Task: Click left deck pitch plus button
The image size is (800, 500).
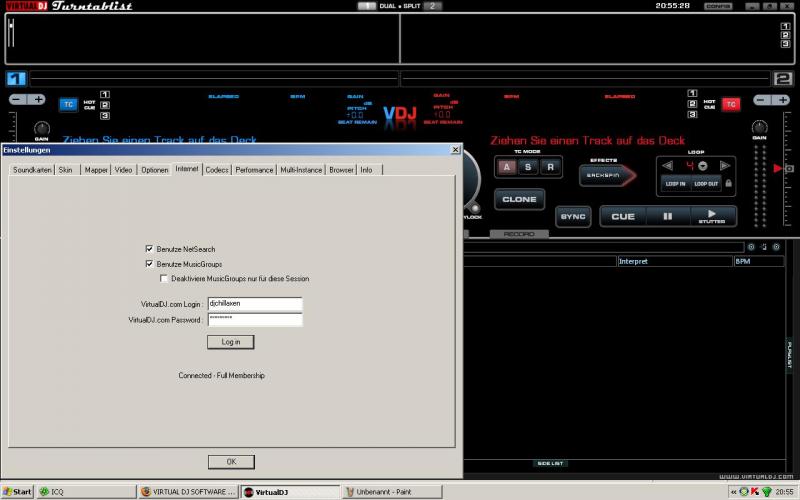Action: coord(37,99)
